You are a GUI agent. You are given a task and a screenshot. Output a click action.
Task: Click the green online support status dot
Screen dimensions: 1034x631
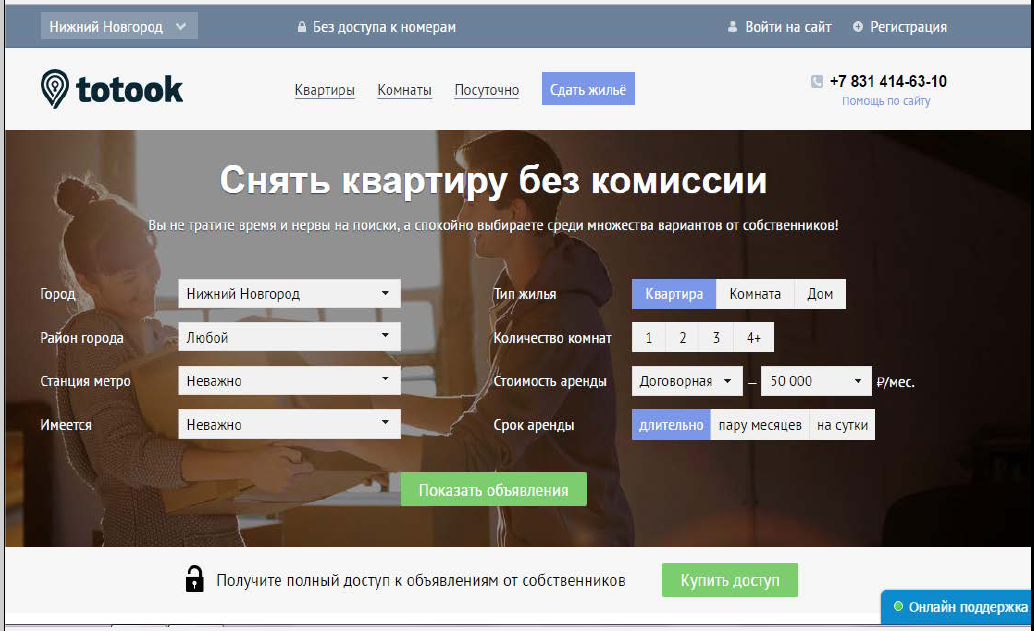click(898, 607)
